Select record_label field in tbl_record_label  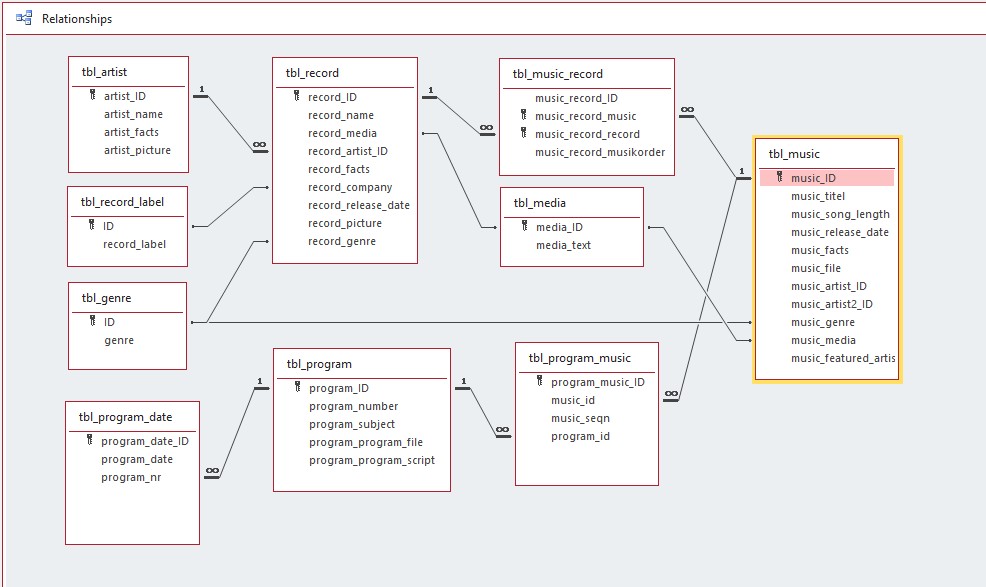point(135,244)
